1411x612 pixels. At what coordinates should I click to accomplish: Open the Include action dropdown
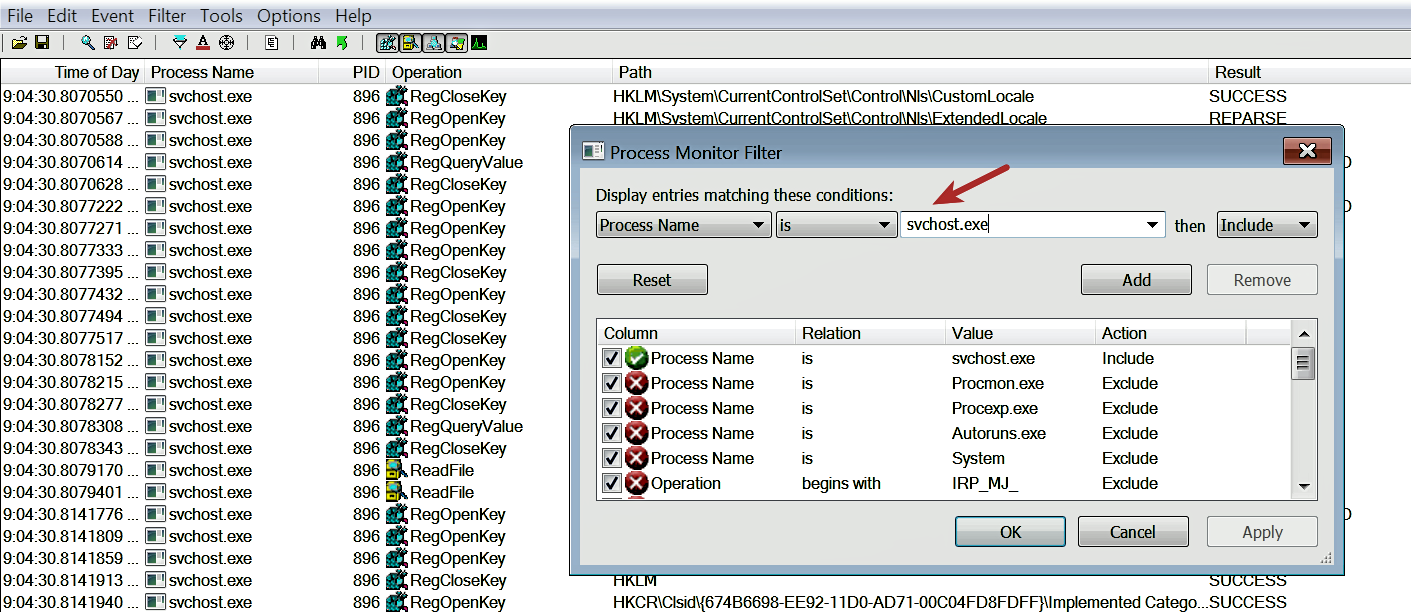coord(1267,225)
